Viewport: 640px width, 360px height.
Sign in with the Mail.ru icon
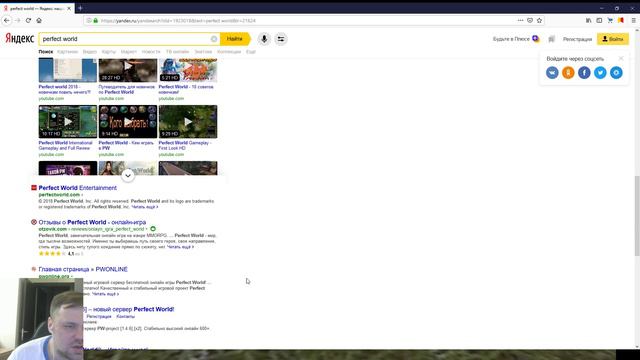[x=616, y=73]
